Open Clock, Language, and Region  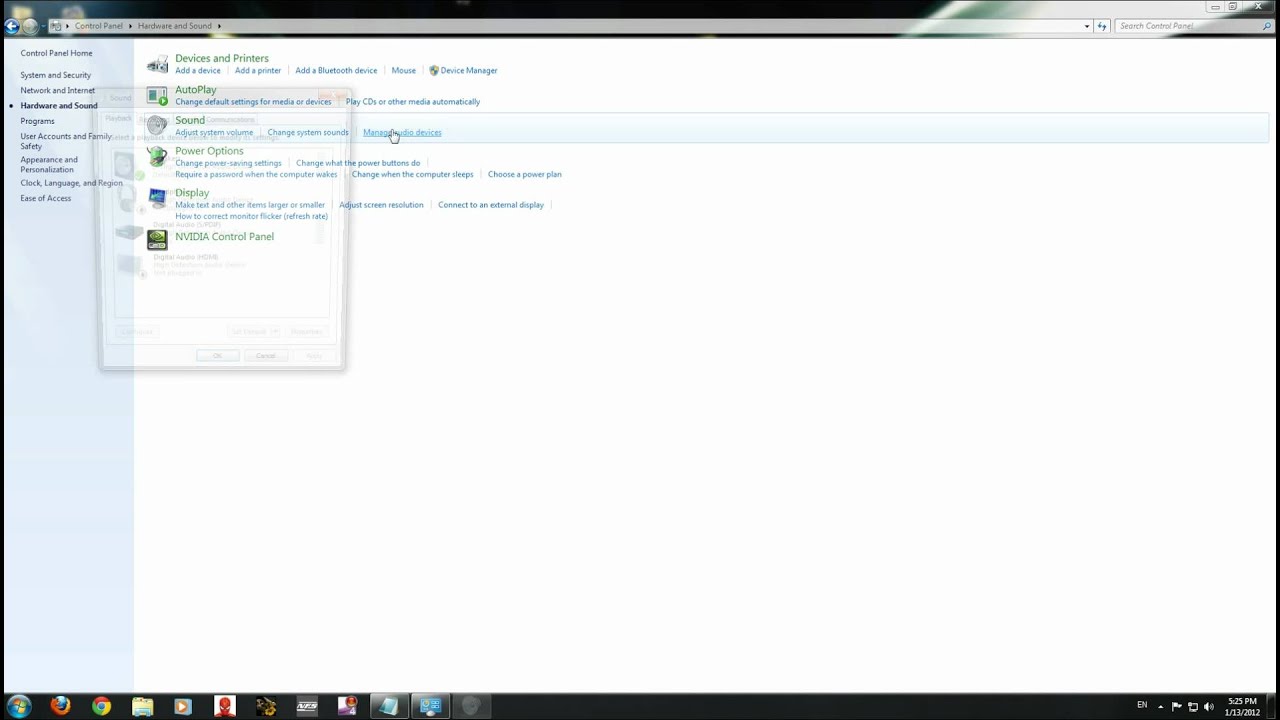[71, 183]
